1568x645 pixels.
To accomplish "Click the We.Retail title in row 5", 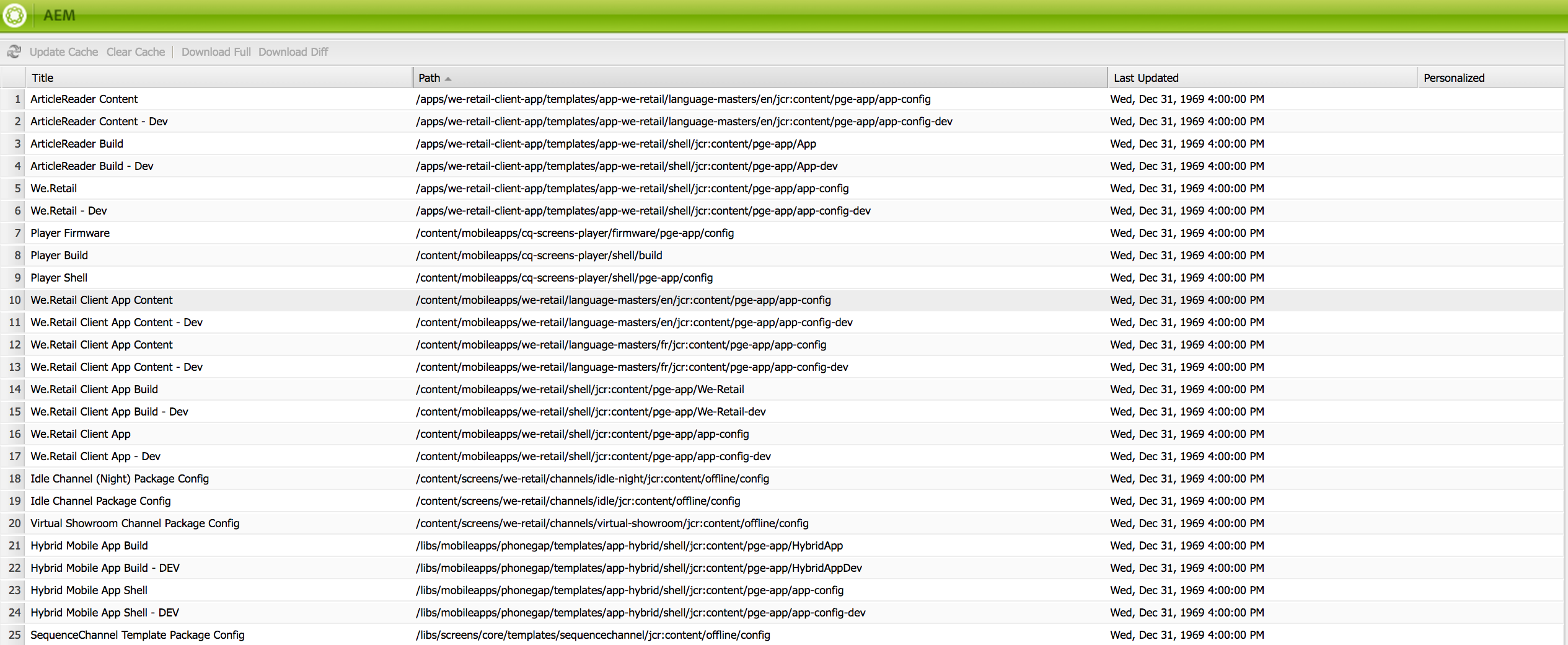I will (54, 189).
